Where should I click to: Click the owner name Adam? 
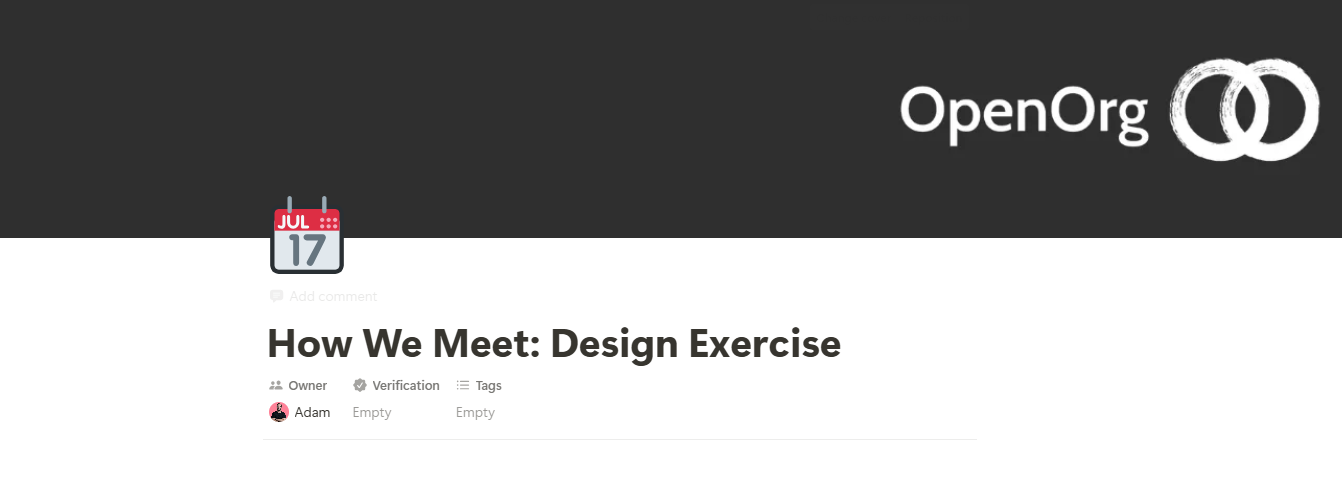(312, 412)
